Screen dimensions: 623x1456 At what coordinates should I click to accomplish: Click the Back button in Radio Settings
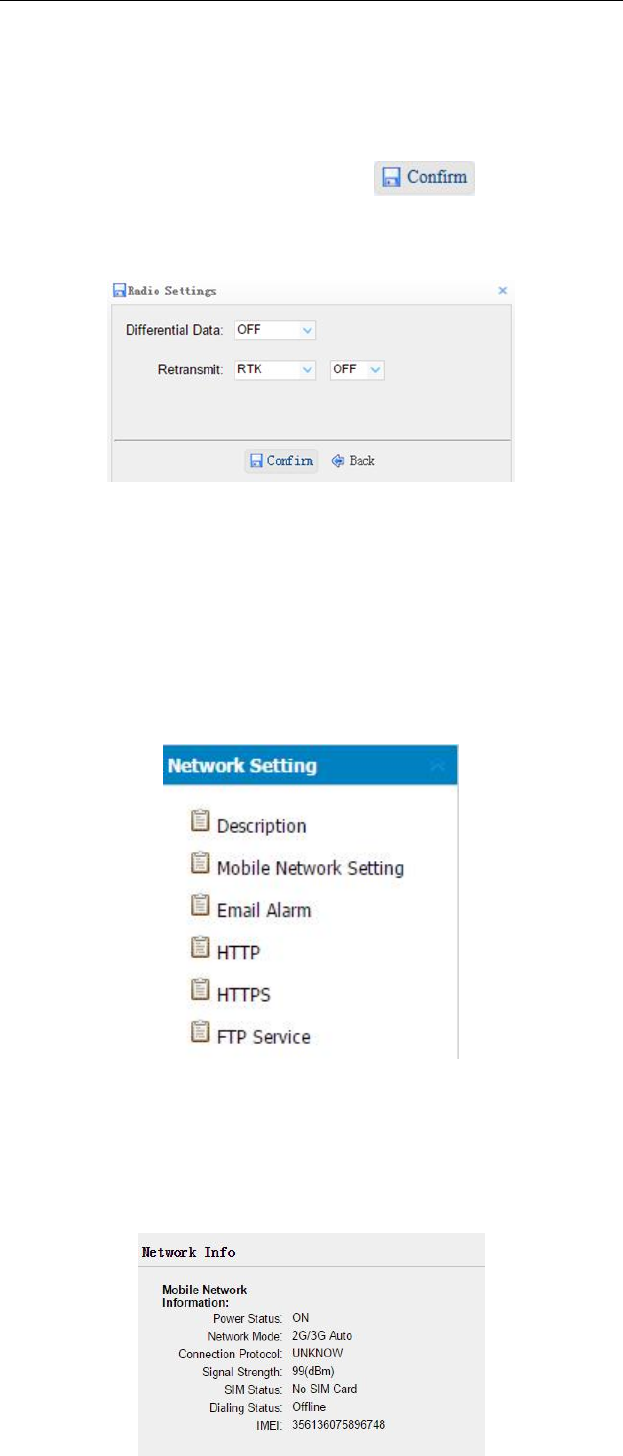click(353, 461)
